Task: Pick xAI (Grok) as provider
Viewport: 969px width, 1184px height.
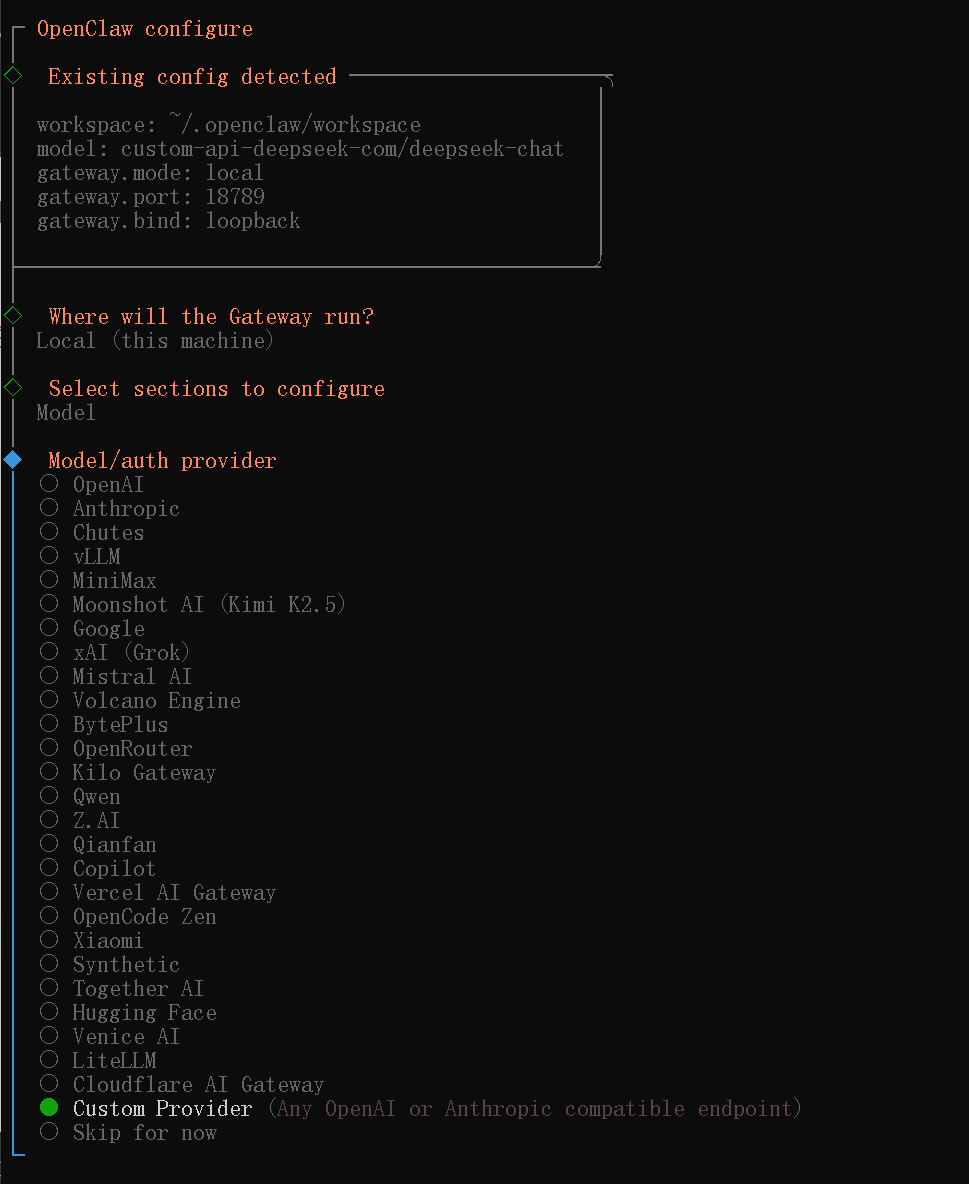Action: pos(114,652)
